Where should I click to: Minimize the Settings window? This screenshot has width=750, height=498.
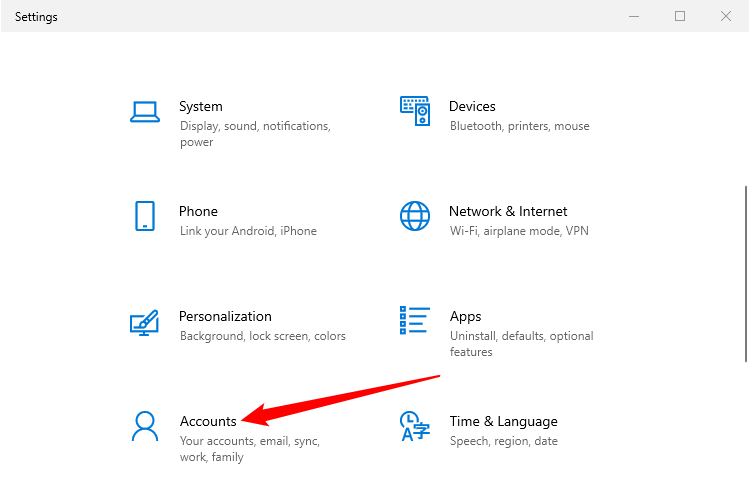pos(634,16)
